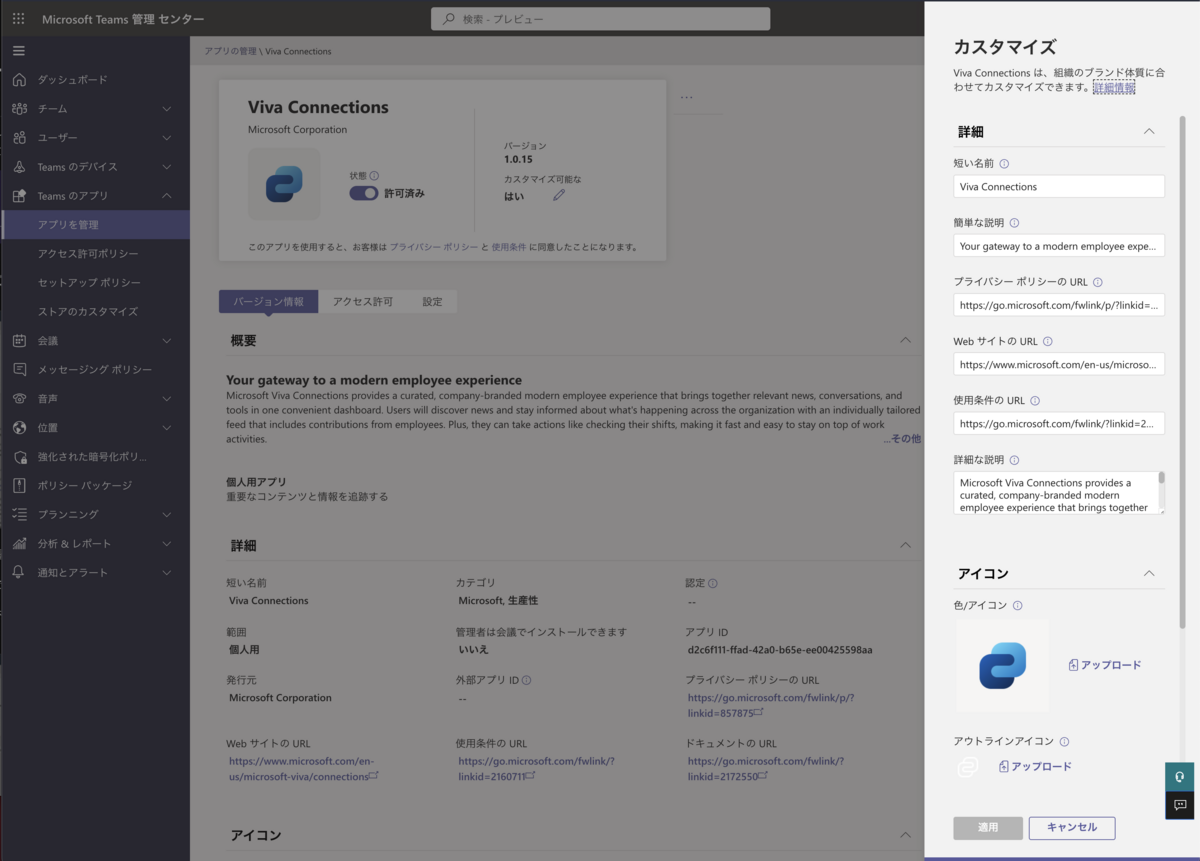Click the 使用条件の URL input field in the panel
1200x861 pixels.
coord(1059,423)
